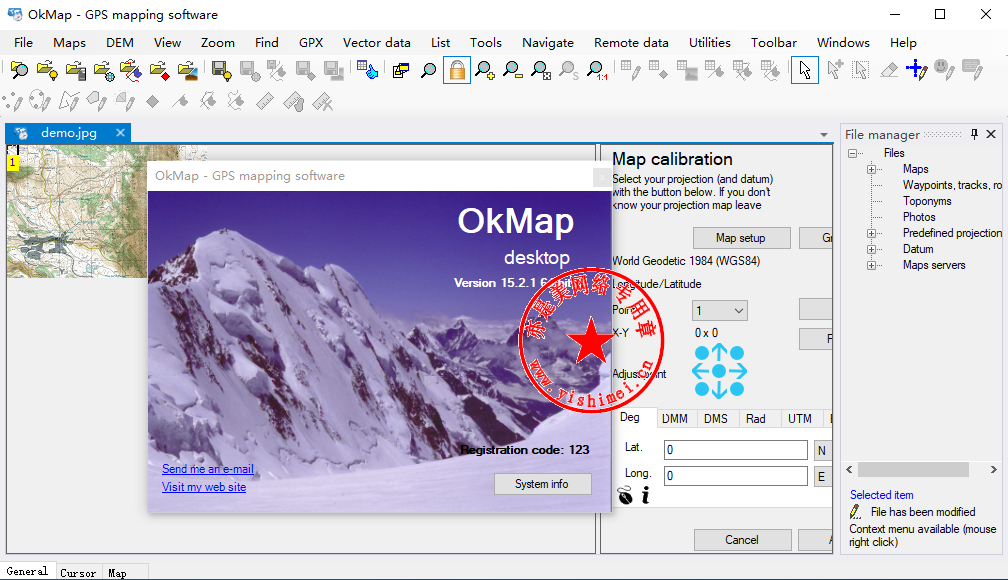This screenshot has width=1008, height=580.
Task: Click the blue crosshair with pencil icon
Action: (x=916, y=70)
